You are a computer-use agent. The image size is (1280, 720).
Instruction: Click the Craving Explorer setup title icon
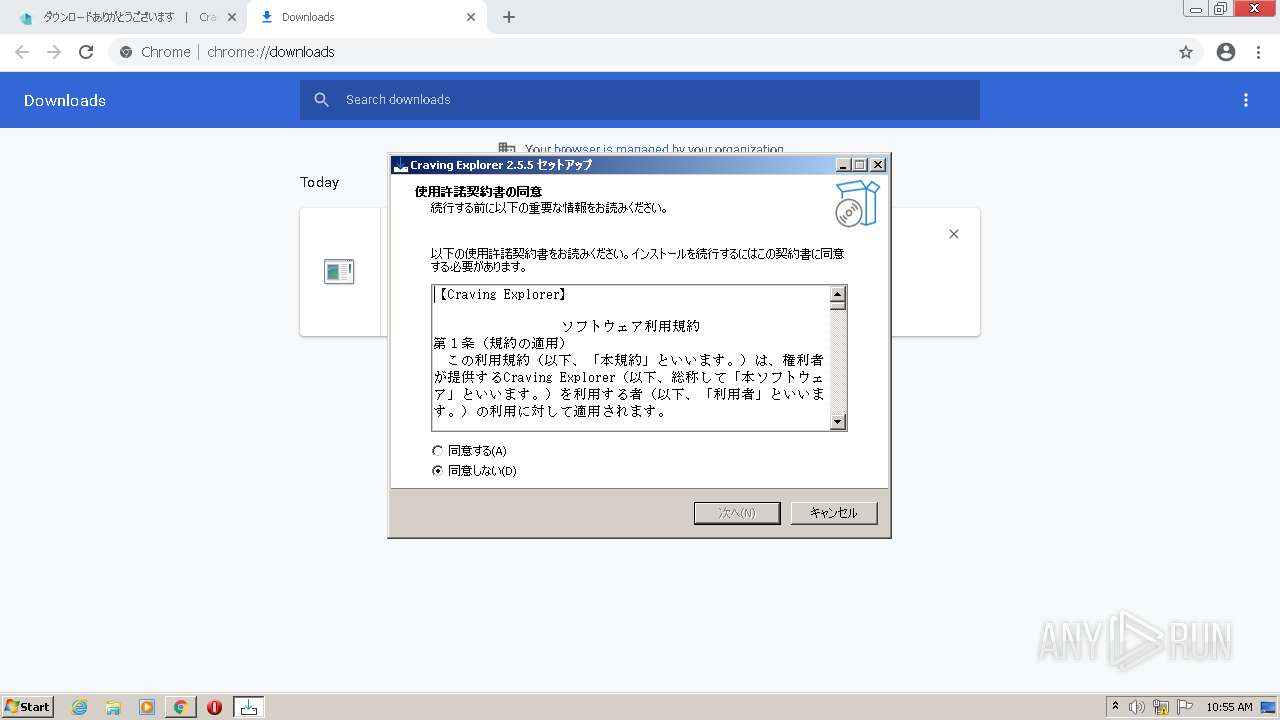(400, 165)
